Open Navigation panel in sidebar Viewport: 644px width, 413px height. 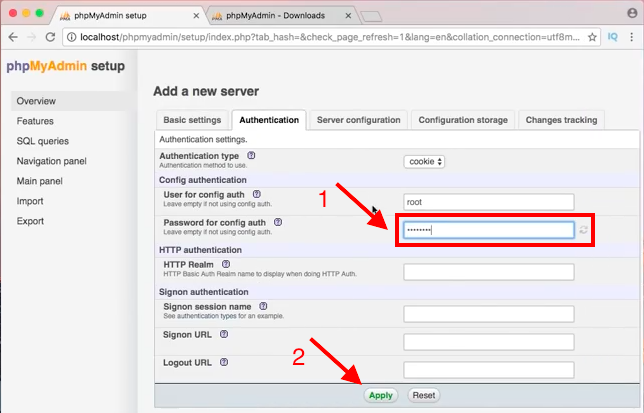coord(52,161)
